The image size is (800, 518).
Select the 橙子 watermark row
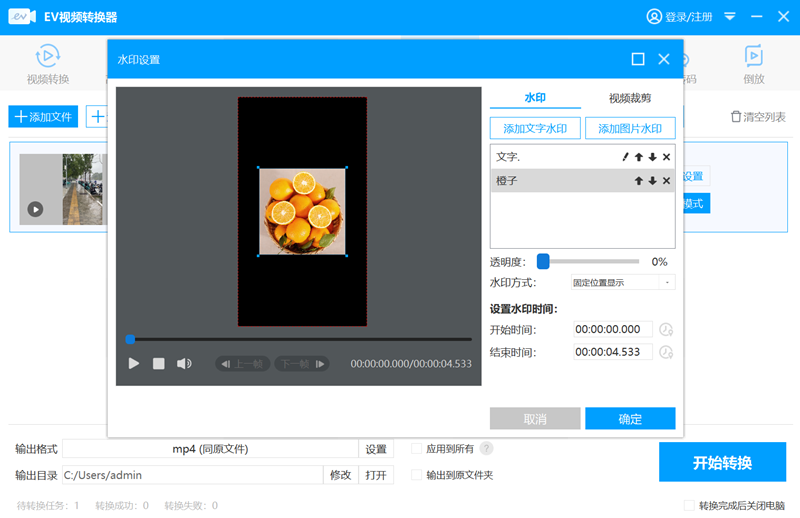582,181
